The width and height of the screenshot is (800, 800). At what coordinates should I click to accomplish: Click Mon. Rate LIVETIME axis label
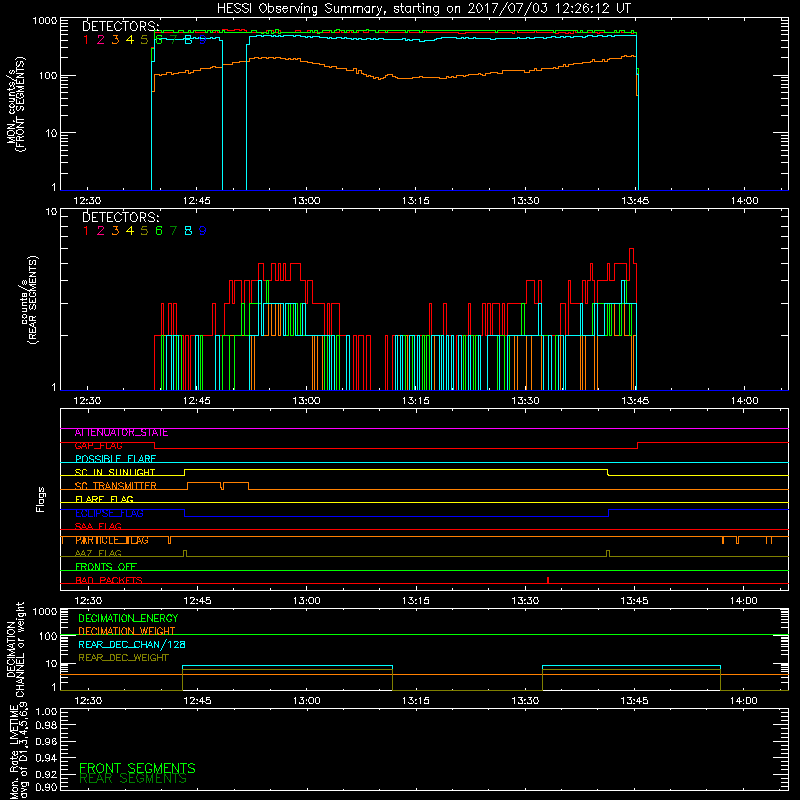point(18,751)
